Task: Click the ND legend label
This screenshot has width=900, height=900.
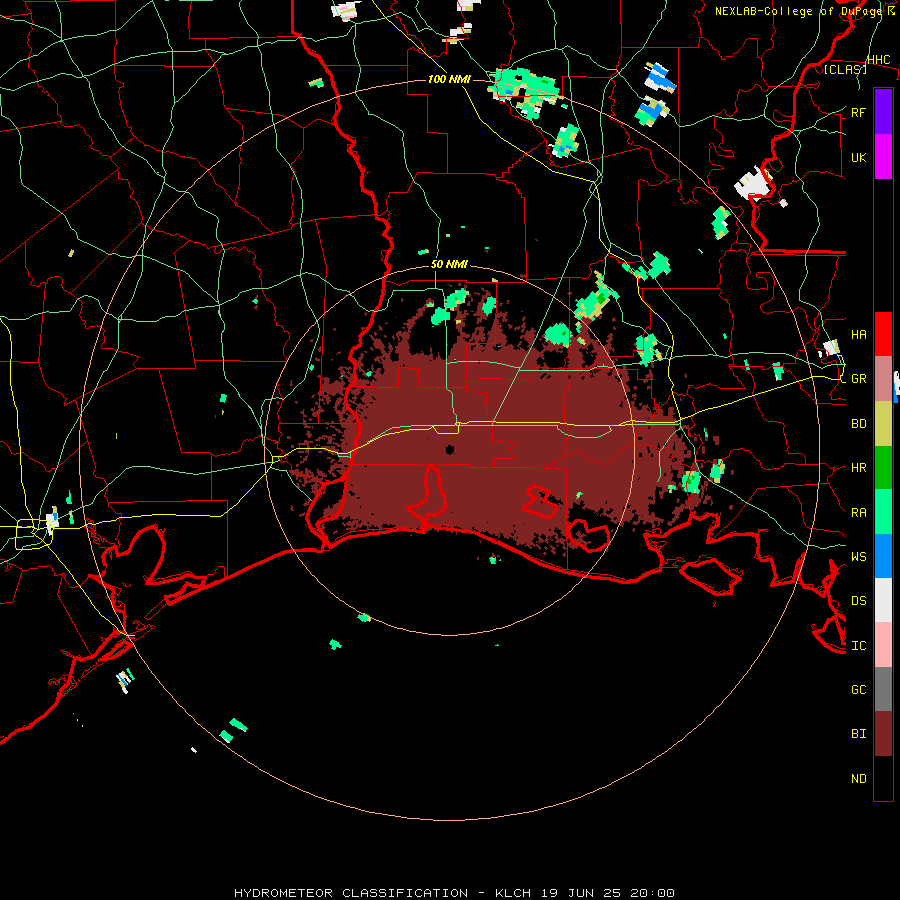Action: point(858,779)
